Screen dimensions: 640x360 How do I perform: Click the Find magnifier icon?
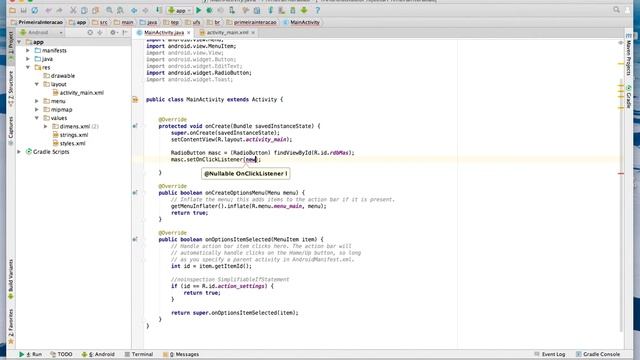click(109, 10)
